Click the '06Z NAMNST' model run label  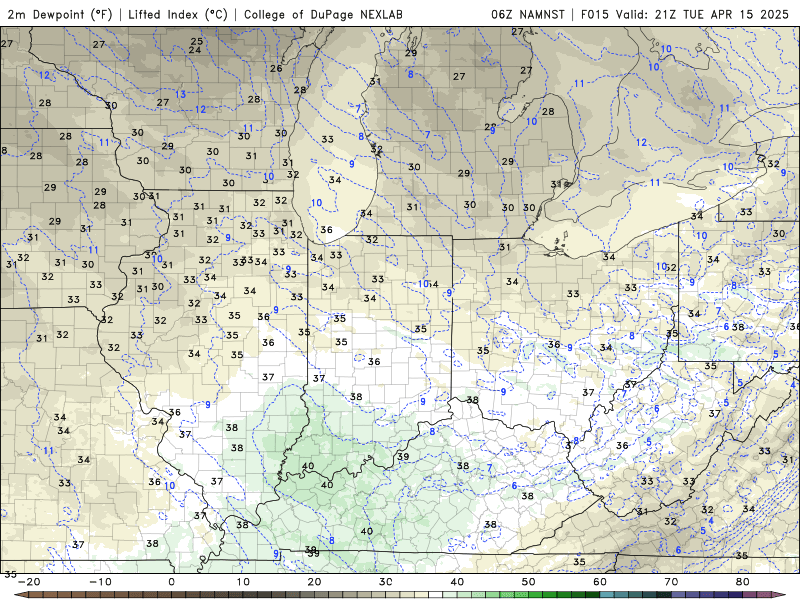click(528, 14)
